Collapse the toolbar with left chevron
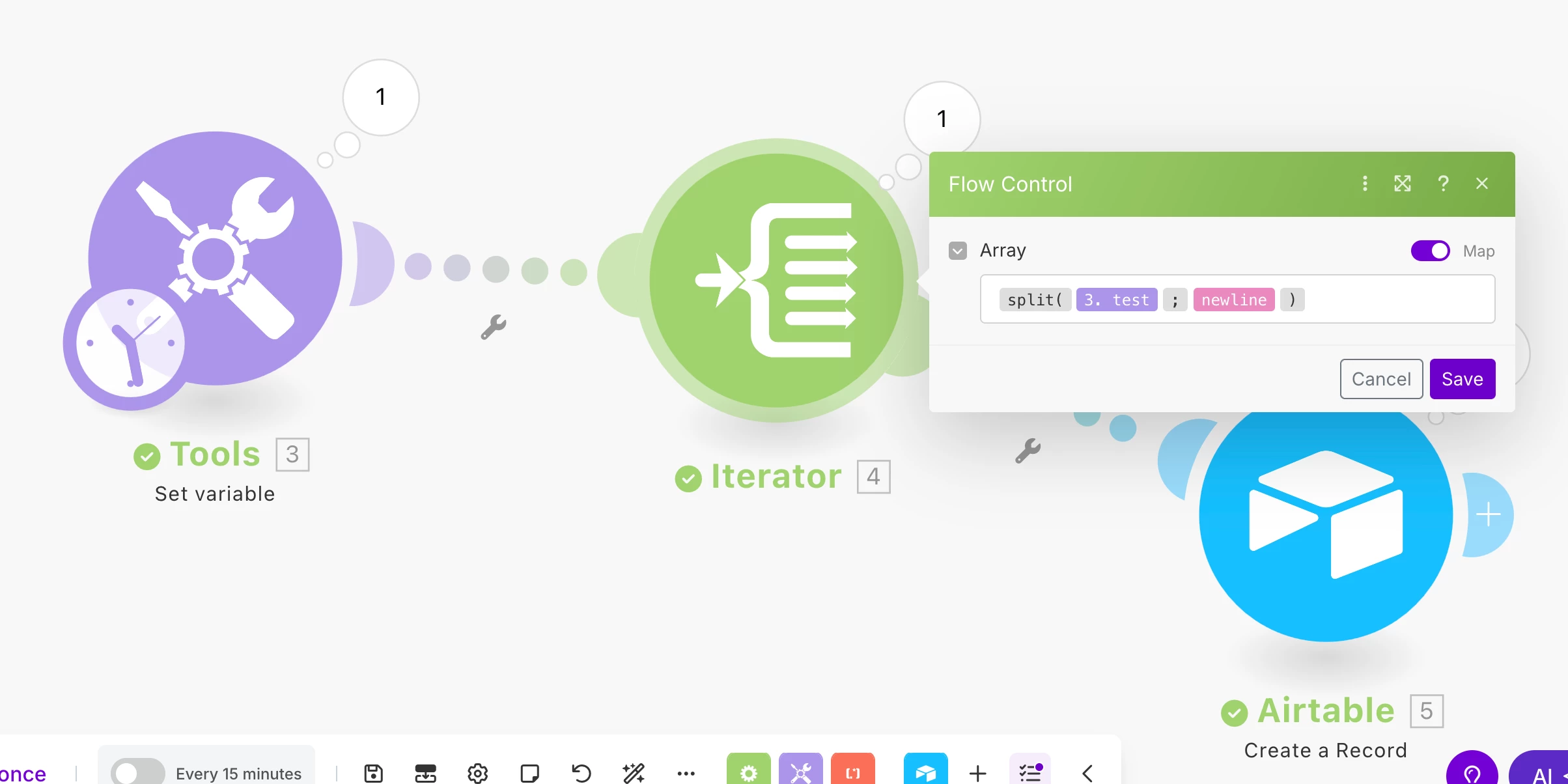Image resolution: width=1568 pixels, height=784 pixels. [1087, 773]
